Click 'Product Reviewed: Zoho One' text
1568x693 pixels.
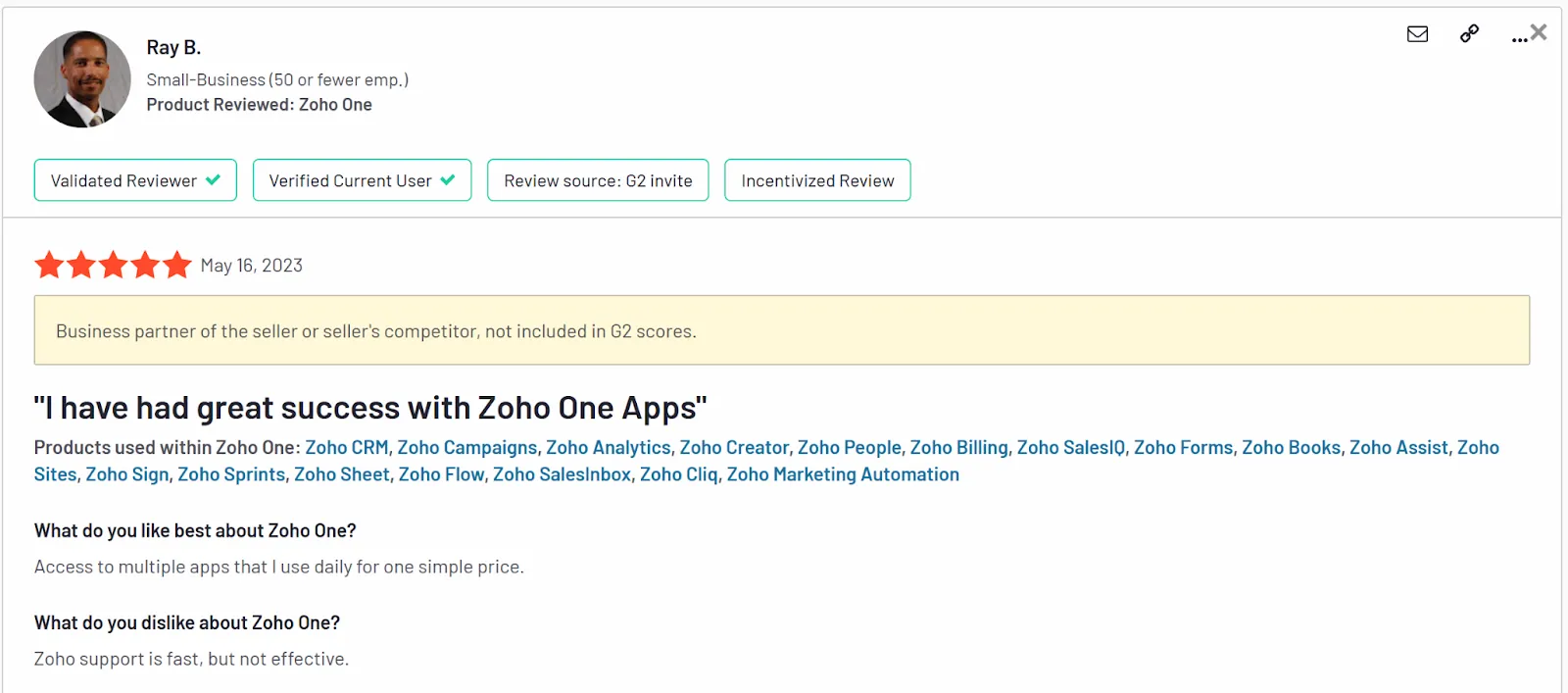coord(260,104)
